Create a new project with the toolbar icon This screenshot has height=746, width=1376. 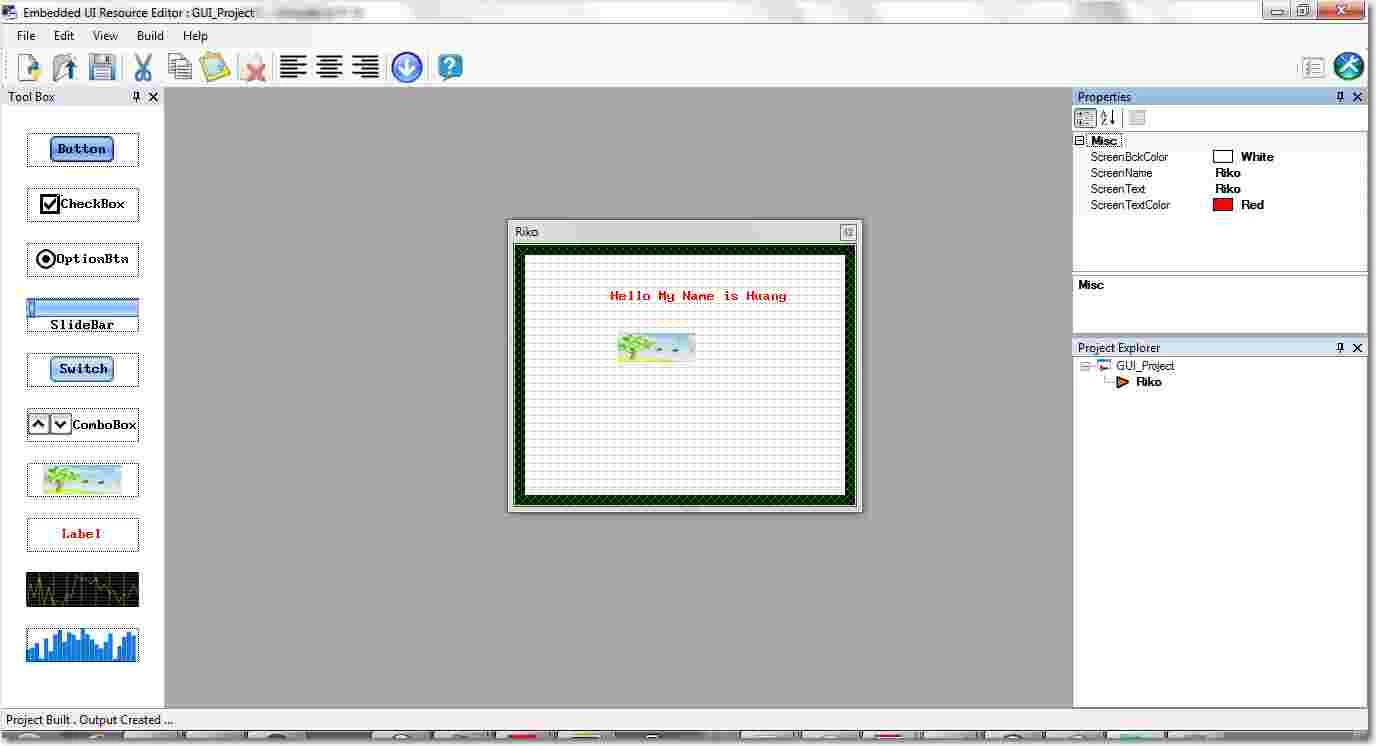[29, 67]
